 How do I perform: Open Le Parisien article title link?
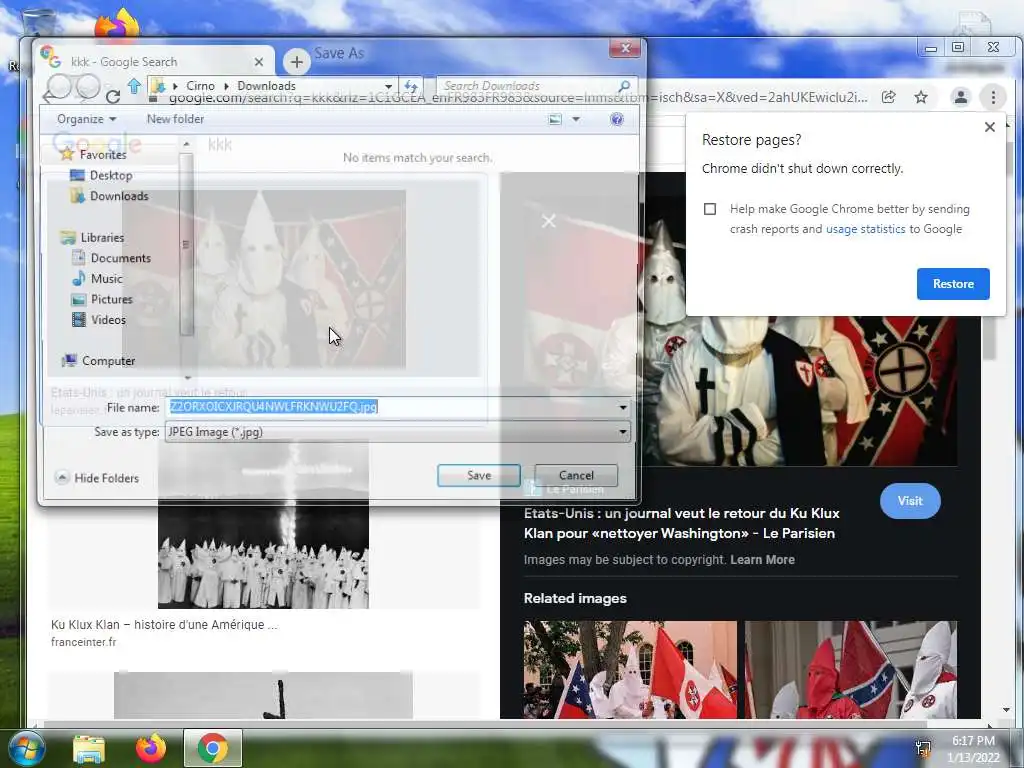681,523
